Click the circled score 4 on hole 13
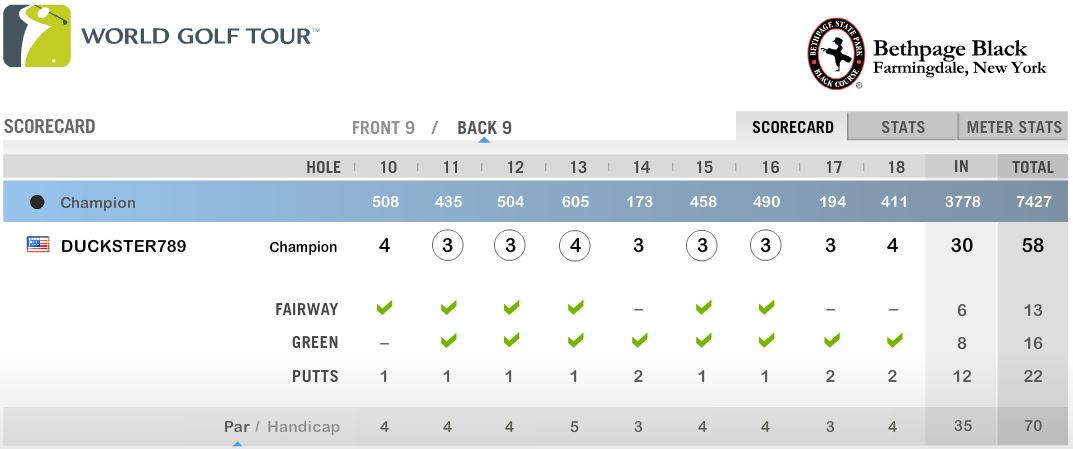 click(575, 246)
